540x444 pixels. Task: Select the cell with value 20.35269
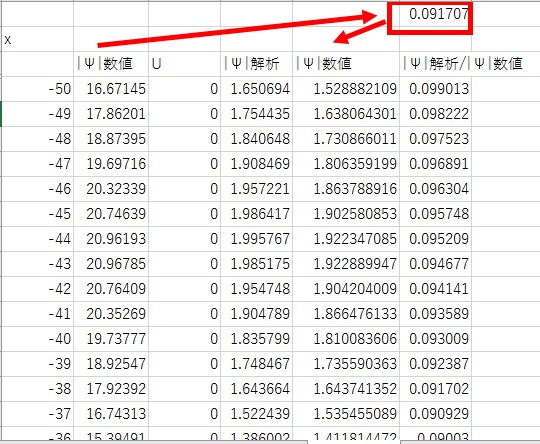(111, 314)
